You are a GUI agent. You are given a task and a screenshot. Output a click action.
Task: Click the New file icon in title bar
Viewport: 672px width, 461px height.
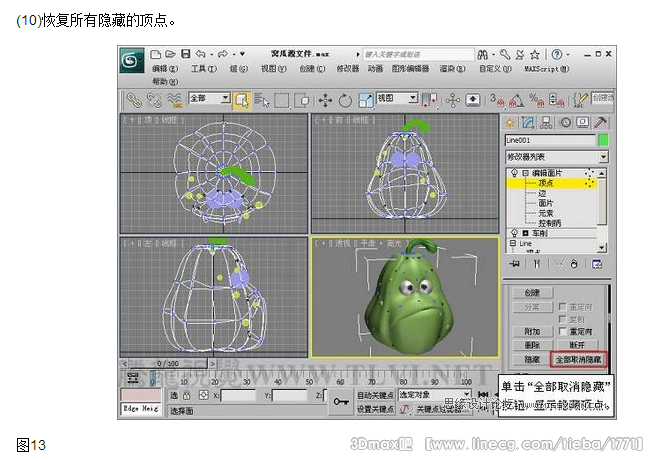(156, 54)
